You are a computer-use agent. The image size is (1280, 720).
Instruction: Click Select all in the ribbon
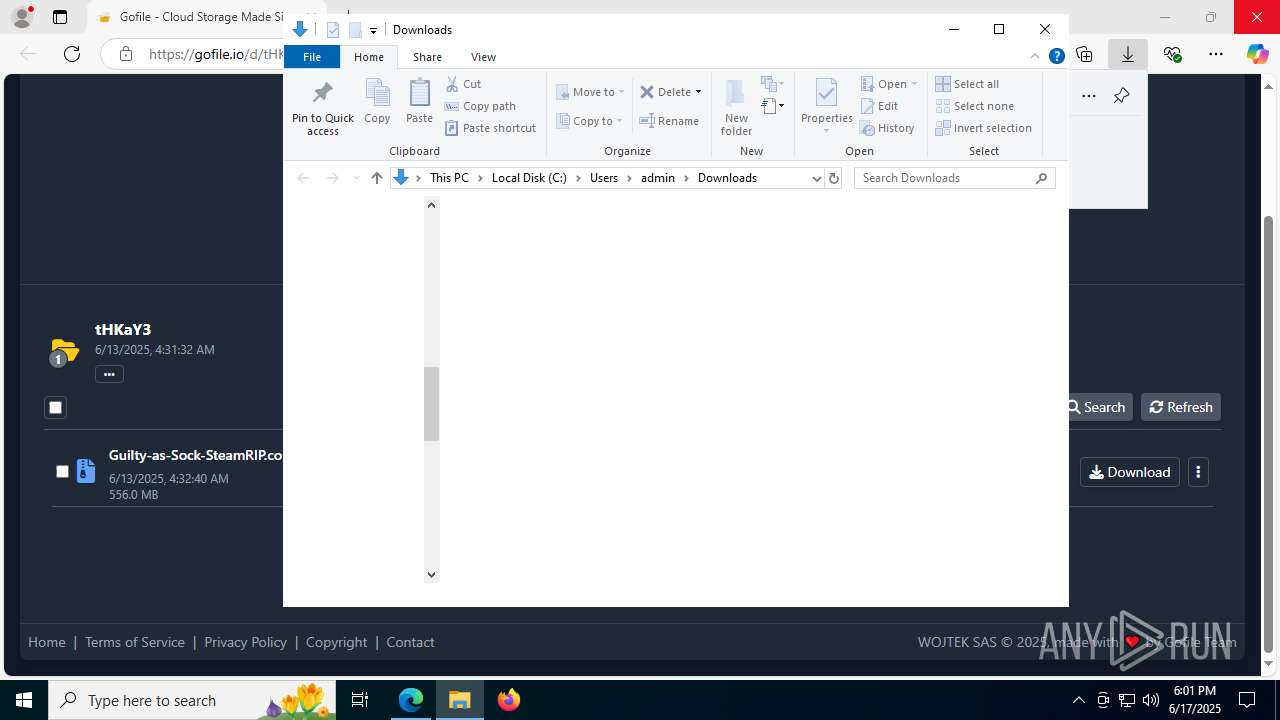pos(967,84)
